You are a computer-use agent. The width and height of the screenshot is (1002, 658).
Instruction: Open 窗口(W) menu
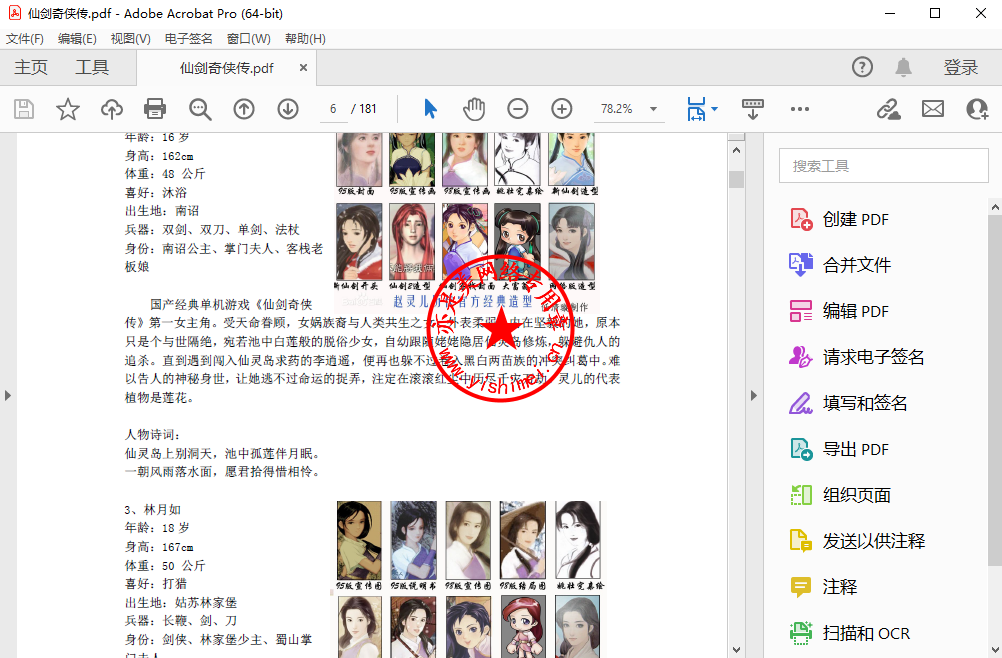pyautogui.click(x=249, y=39)
